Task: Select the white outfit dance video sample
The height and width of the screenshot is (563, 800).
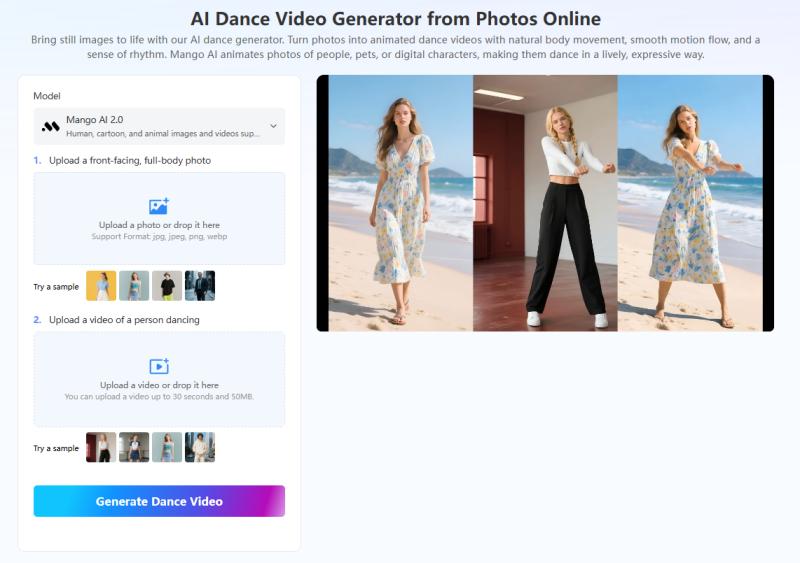Action: (200, 447)
